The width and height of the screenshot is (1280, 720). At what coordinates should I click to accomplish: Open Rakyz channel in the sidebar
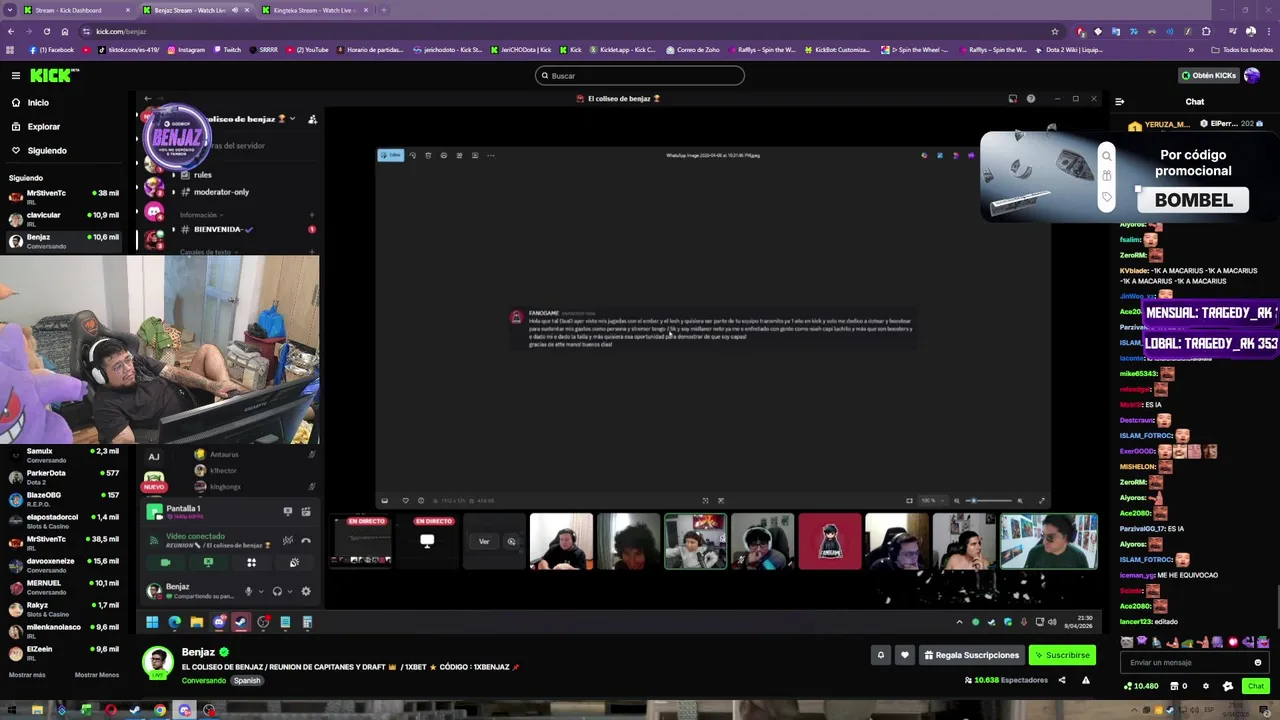pyautogui.click(x=64, y=609)
